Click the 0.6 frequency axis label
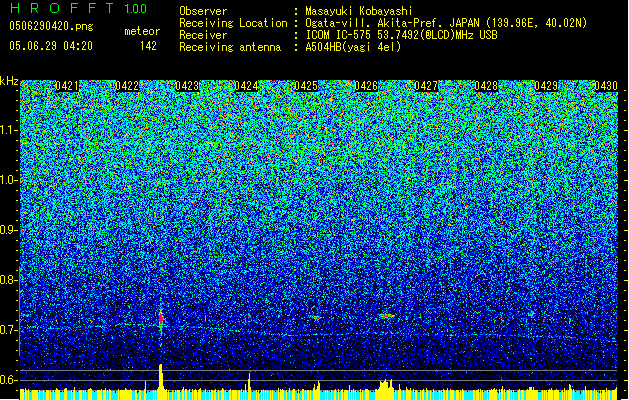The image size is (629, 400). pyautogui.click(x=9, y=380)
